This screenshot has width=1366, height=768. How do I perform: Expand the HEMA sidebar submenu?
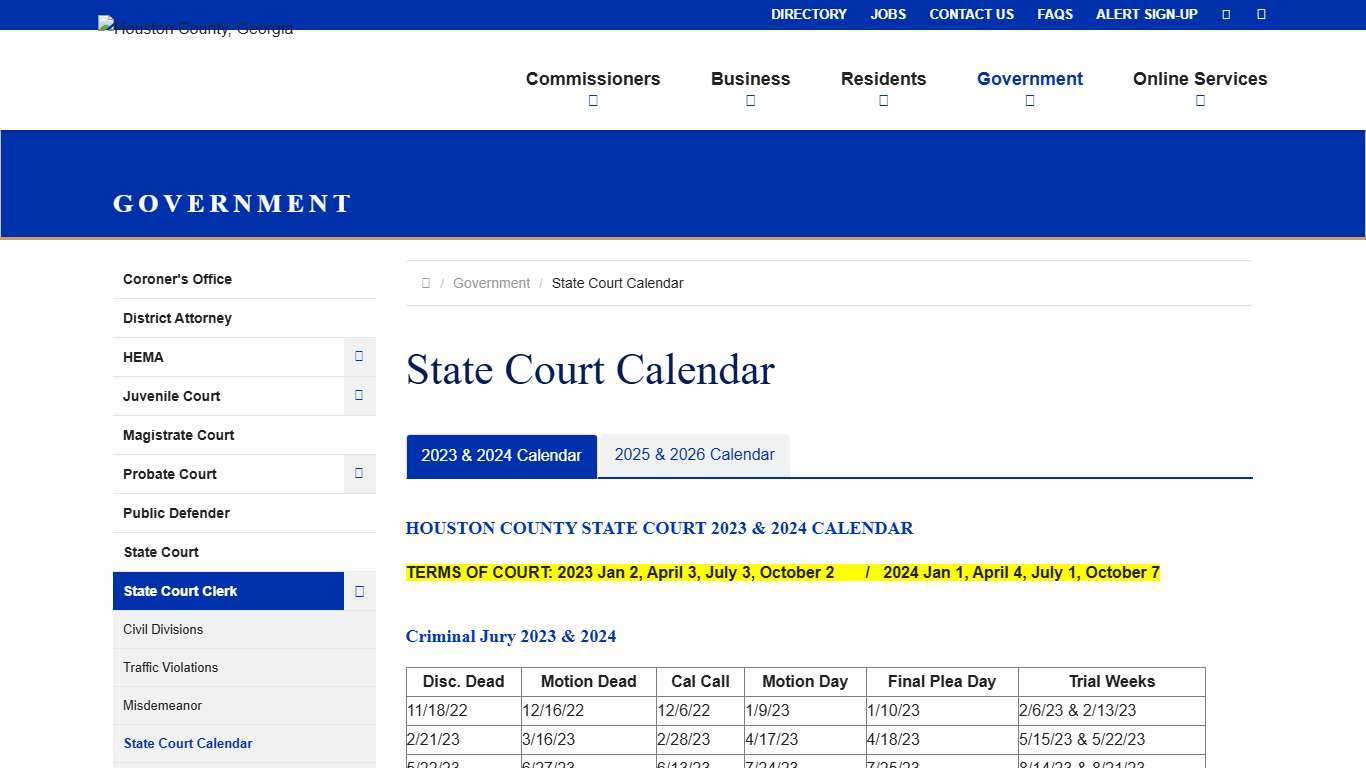(x=359, y=356)
